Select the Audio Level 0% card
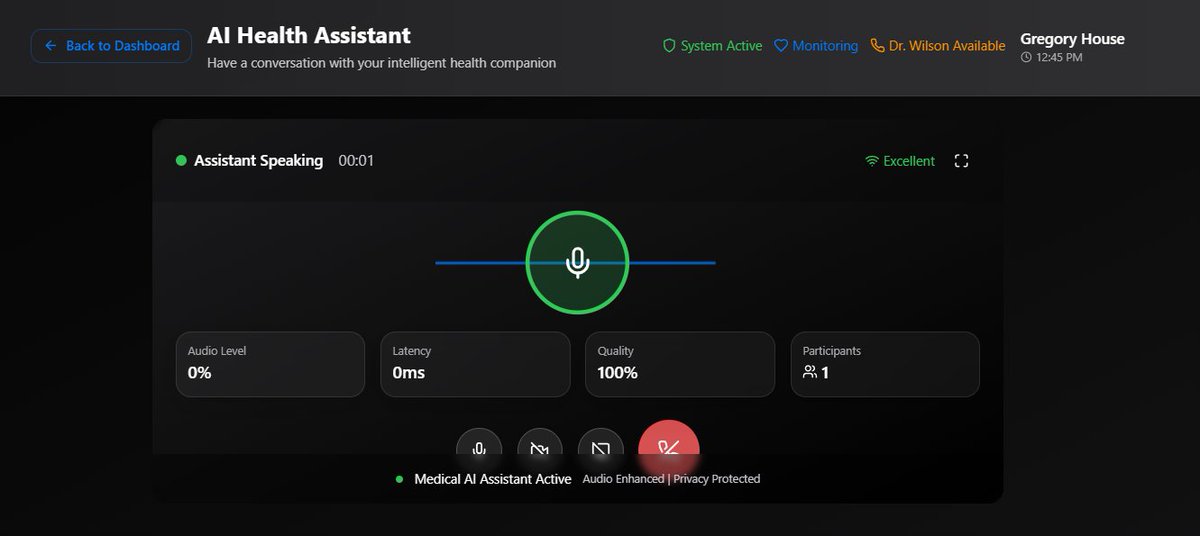 coord(270,364)
